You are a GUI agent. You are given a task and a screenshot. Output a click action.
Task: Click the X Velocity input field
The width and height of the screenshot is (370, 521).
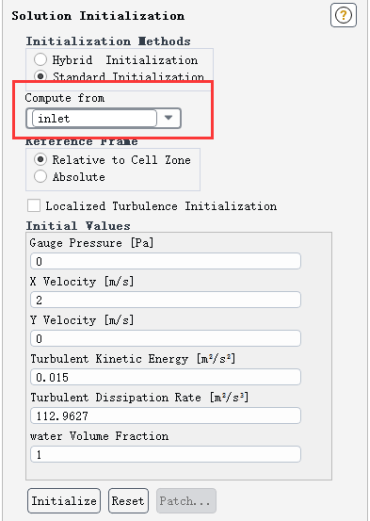point(165,300)
